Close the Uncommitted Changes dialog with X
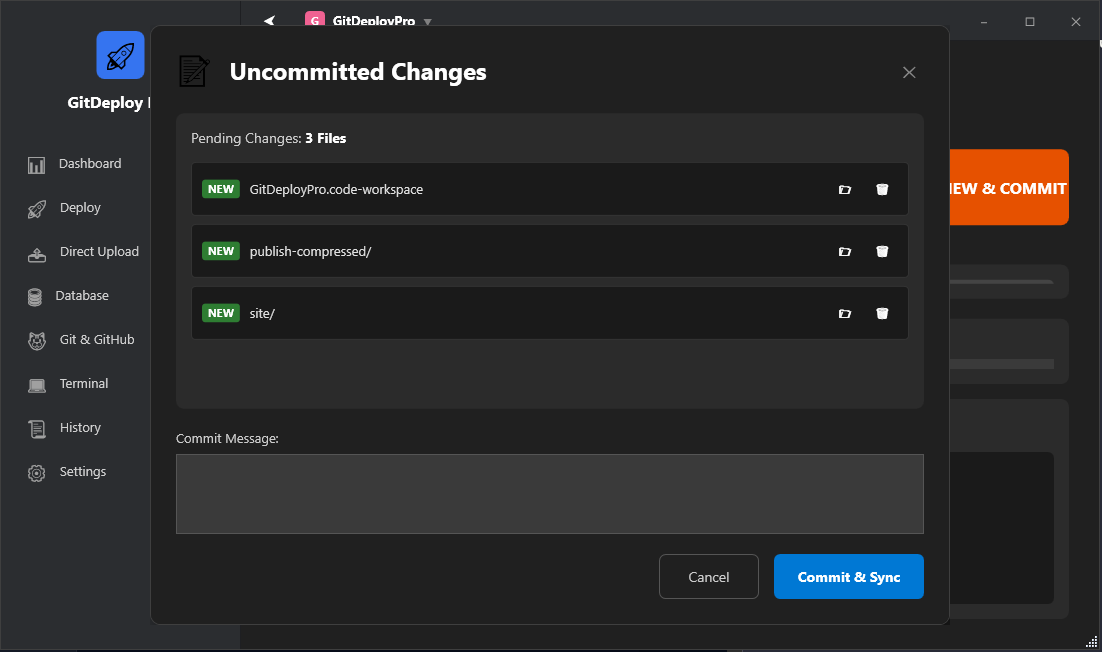Image resolution: width=1102 pixels, height=652 pixels. pyautogui.click(x=909, y=72)
